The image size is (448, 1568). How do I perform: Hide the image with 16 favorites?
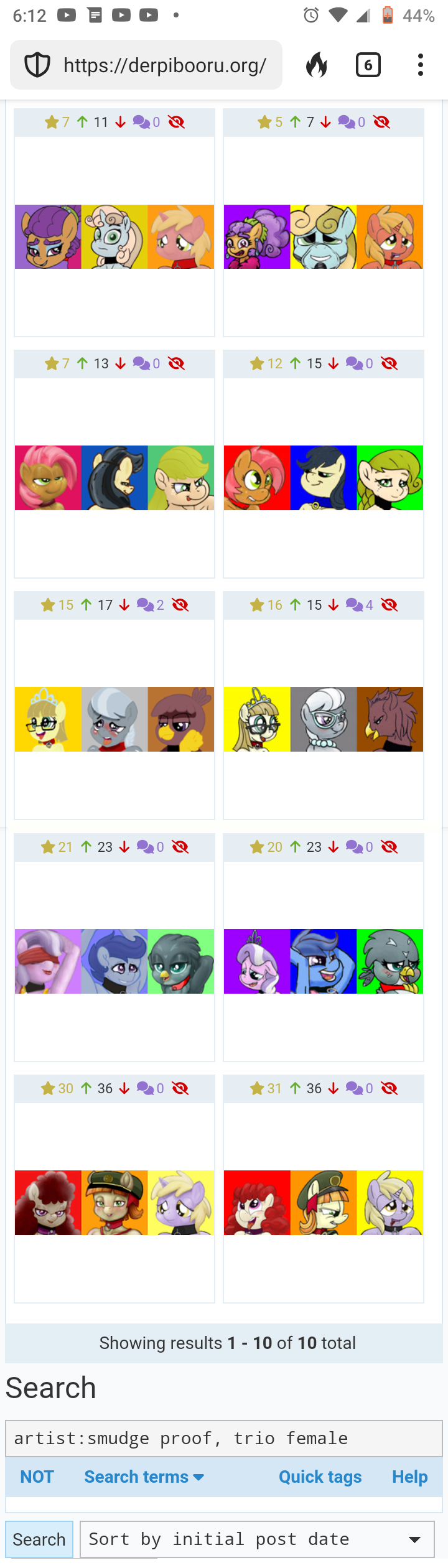point(390,605)
